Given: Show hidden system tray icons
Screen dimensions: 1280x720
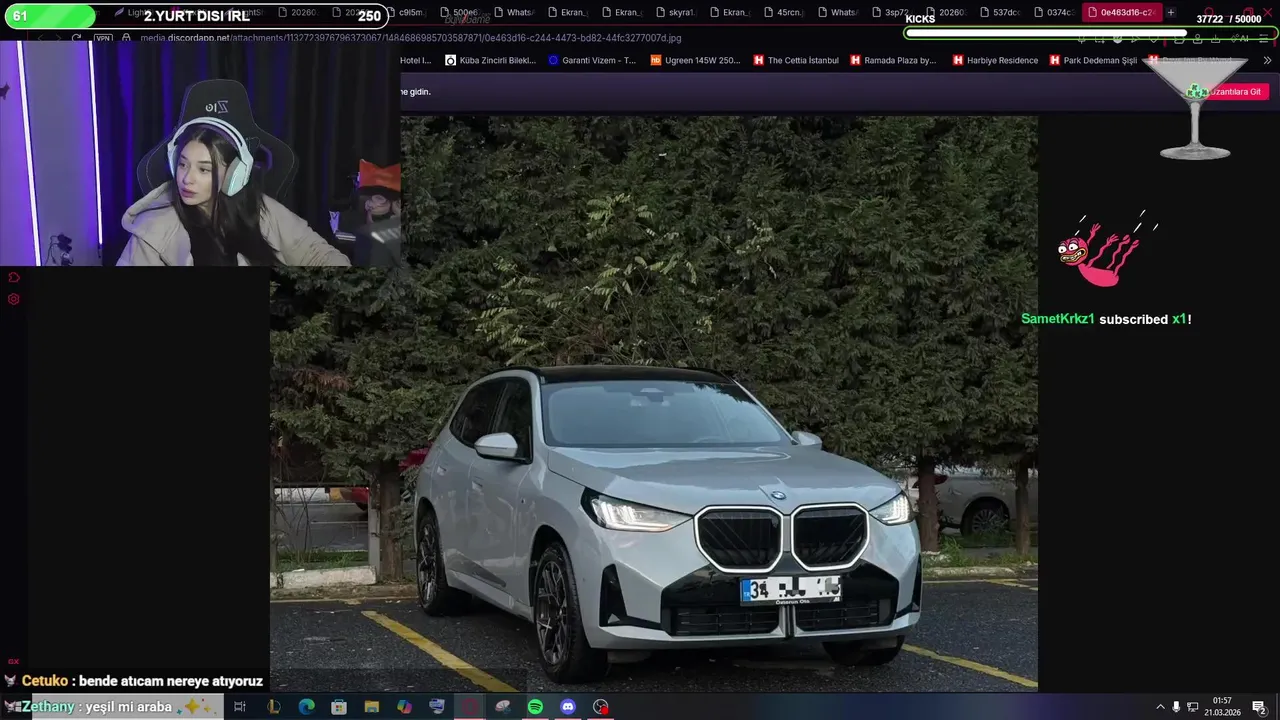Looking at the screenshot, I should [x=1160, y=707].
